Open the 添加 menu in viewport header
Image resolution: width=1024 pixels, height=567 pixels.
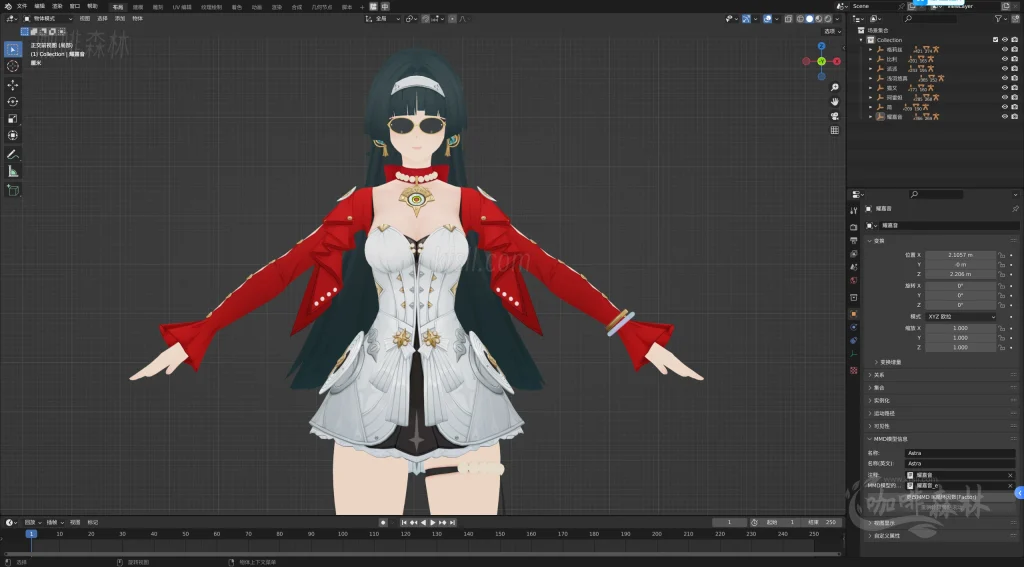click(x=120, y=19)
